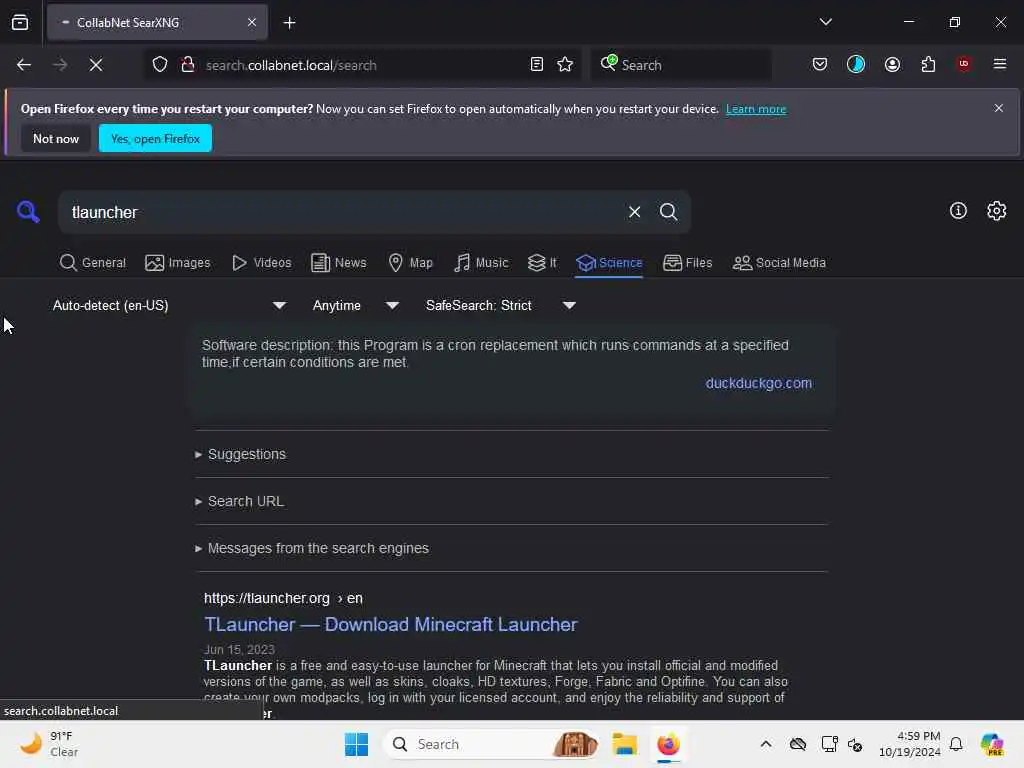Launch Copilot preview icon in taskbar
The image size is (1024, 768).
pyautogui.click(x=992, y=744)
